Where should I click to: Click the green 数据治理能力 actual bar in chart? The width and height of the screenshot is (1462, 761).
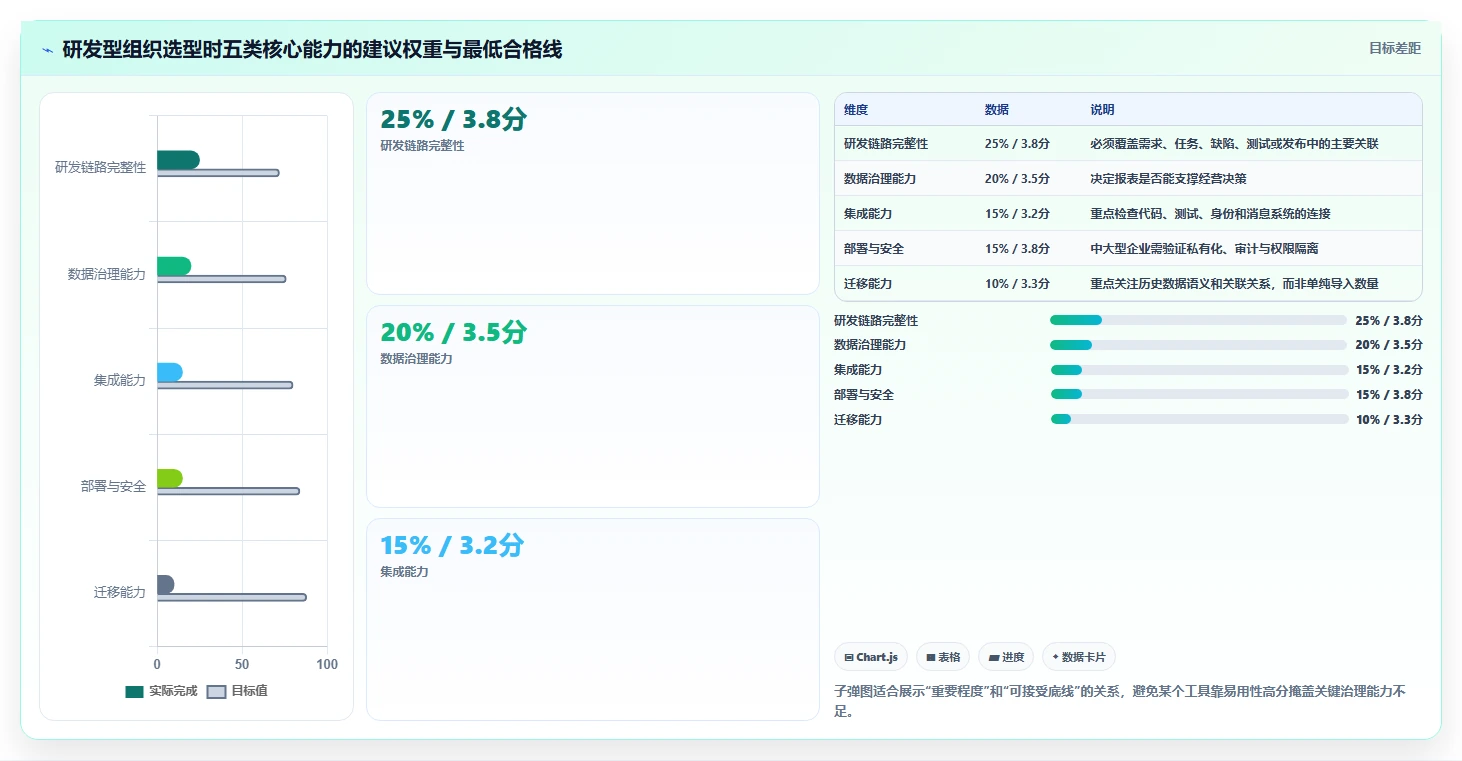[x=174, y=266]
